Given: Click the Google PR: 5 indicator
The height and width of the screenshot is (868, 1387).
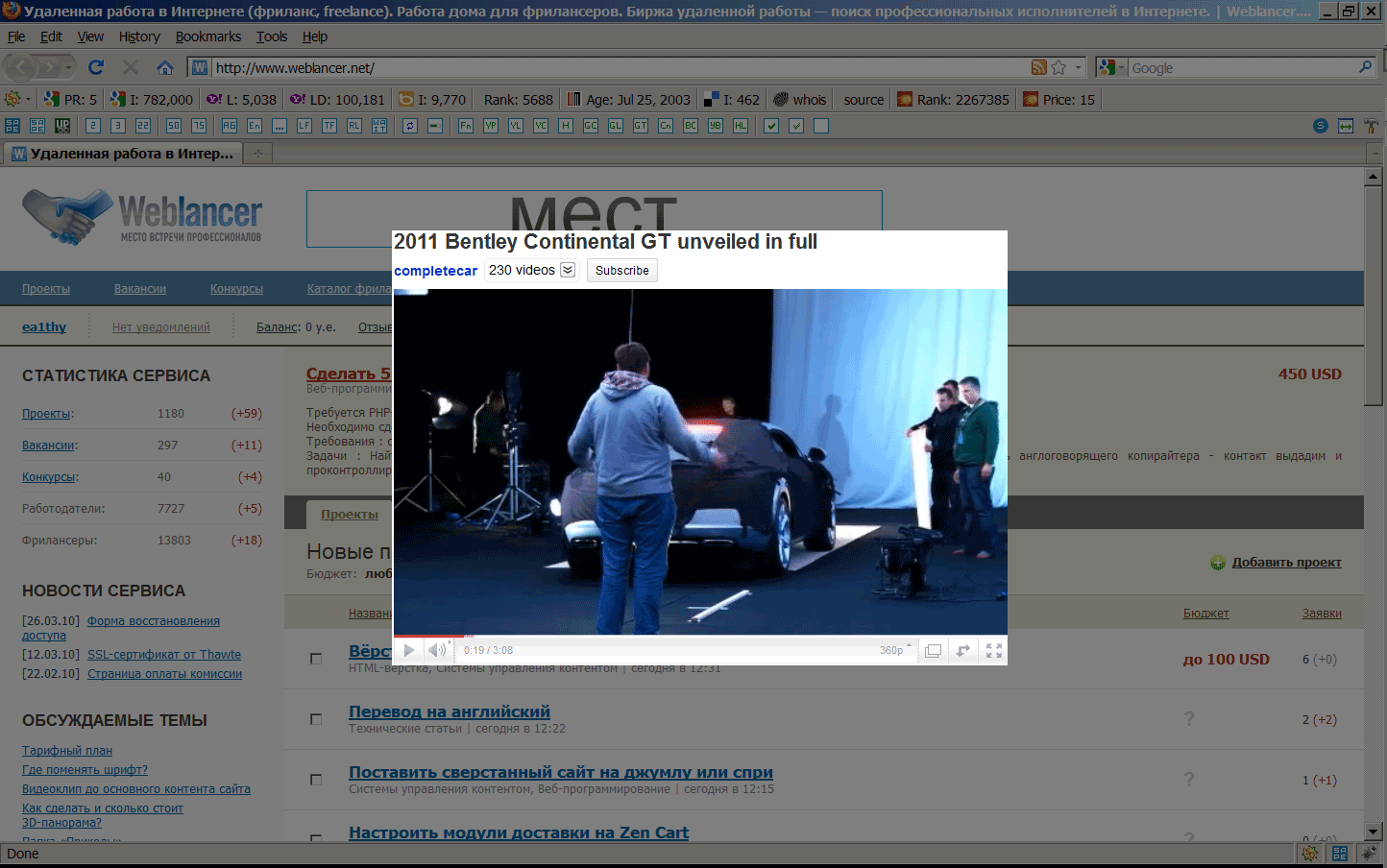Looking at the screenshot, I should [70, 99].
